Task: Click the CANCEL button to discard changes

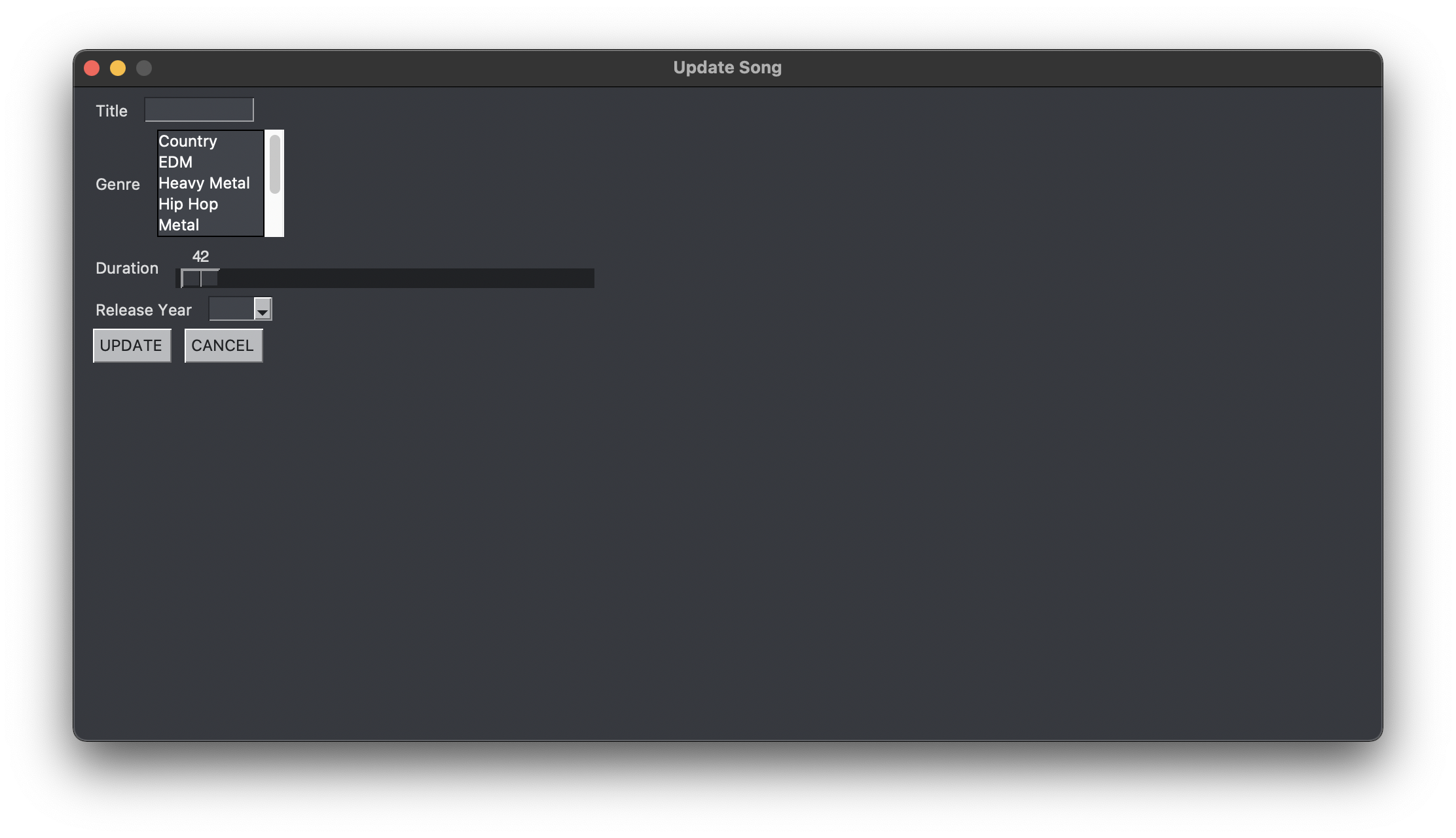Action: (x=222, y=344)
